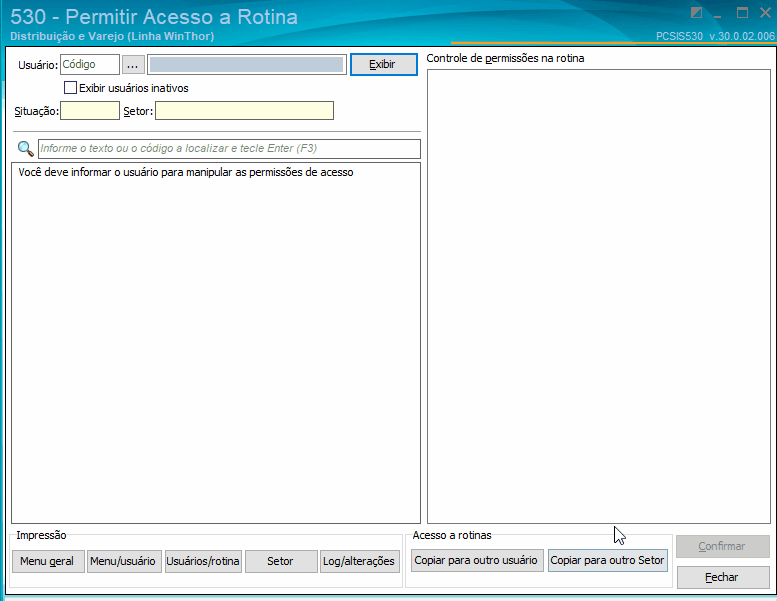The height and width of the screenshot is (601, 777).
Task: Click the grey user name field
Action: point(246,65)
